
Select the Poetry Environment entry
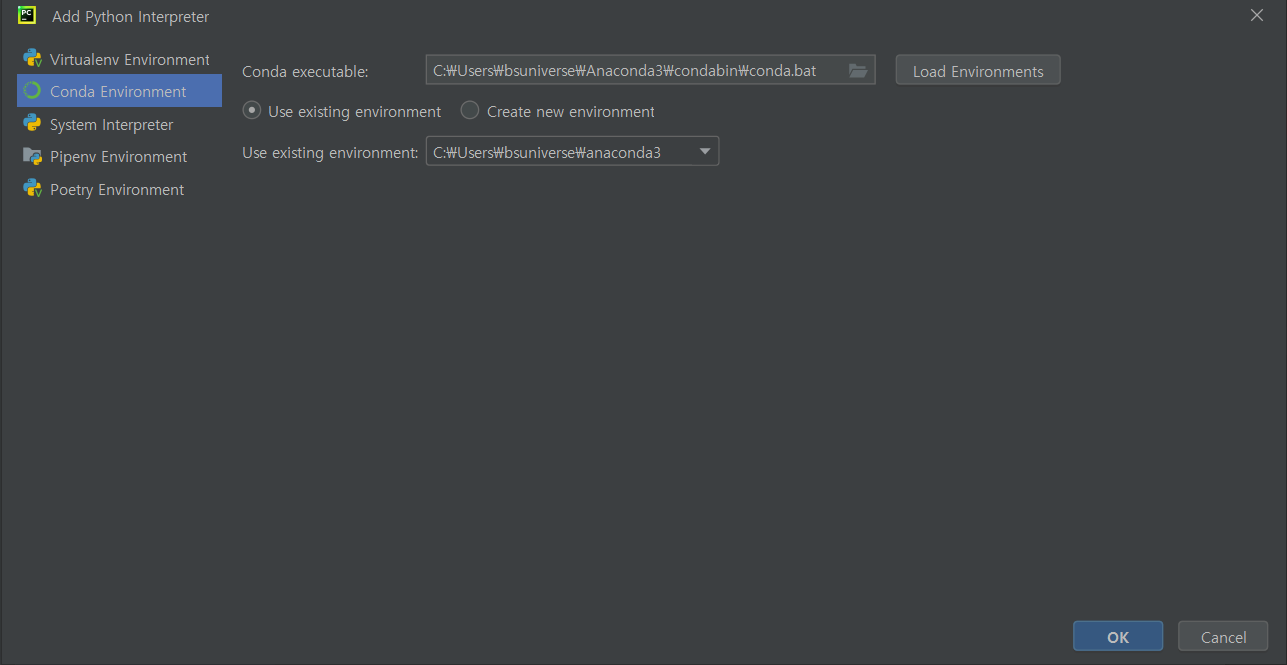pos(119,189)
